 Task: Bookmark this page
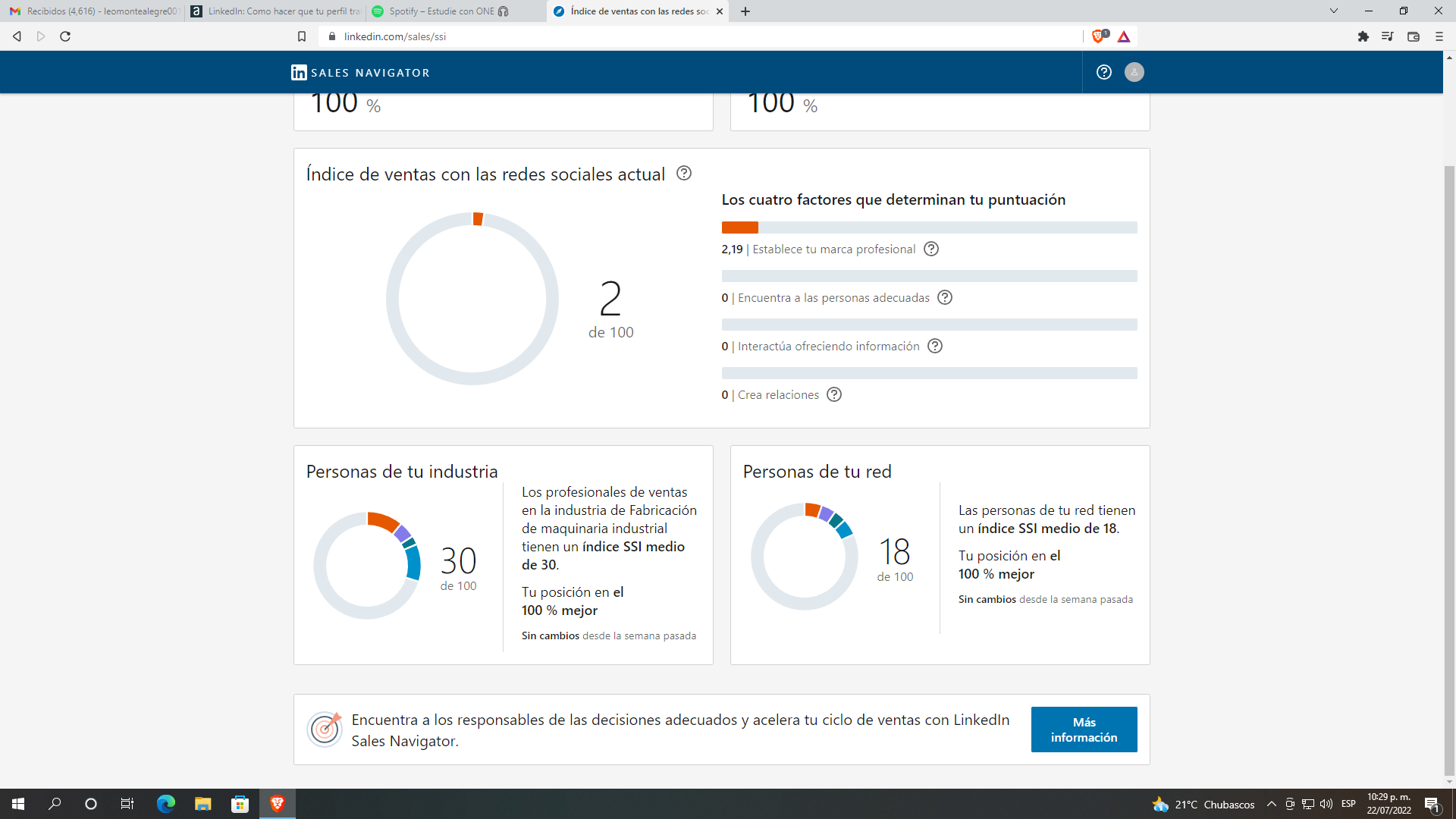[302, 36]
